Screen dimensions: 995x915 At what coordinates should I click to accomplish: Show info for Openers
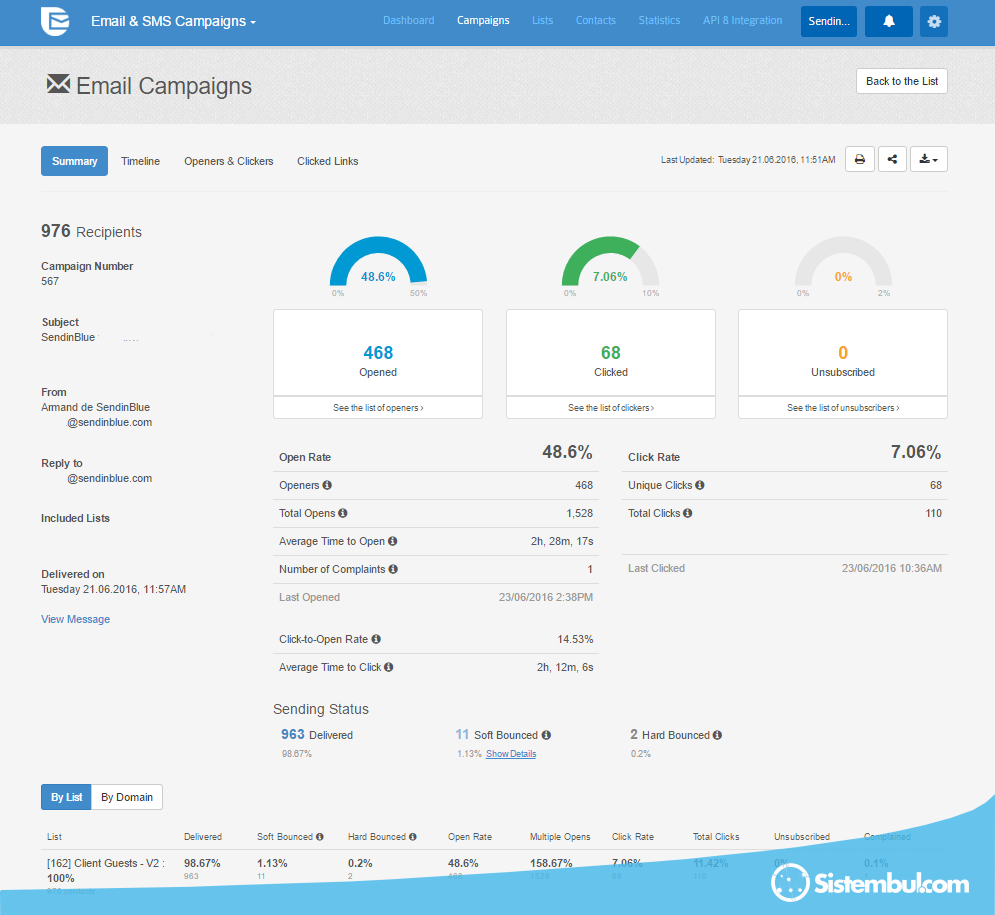pos(327,485)
